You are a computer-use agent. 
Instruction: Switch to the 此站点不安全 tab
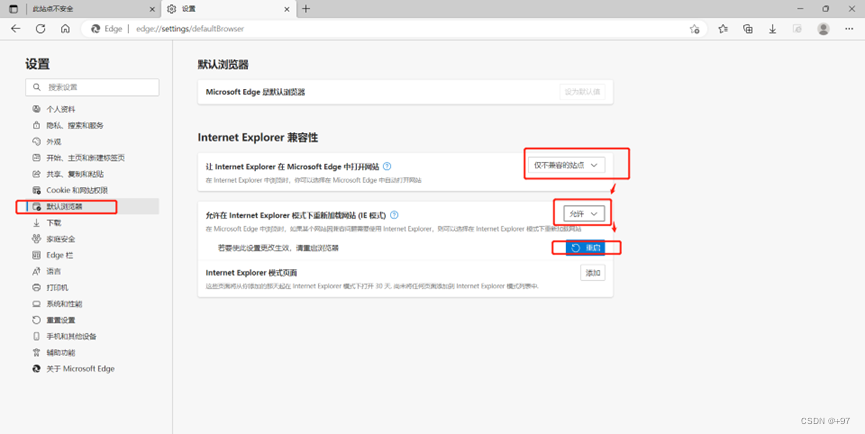pyautogui.click(x=93, y=9)
